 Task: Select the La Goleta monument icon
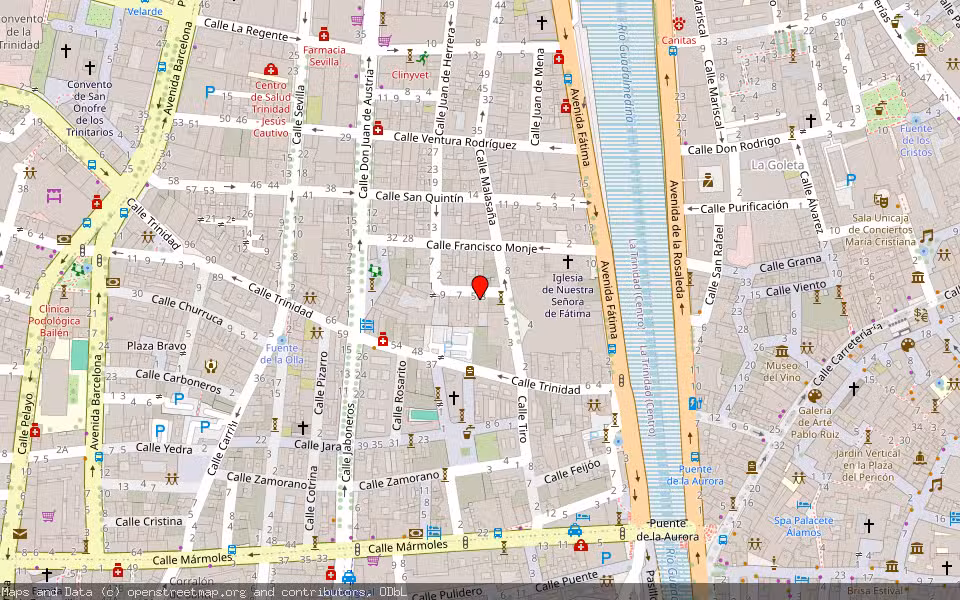coord(708,180)
